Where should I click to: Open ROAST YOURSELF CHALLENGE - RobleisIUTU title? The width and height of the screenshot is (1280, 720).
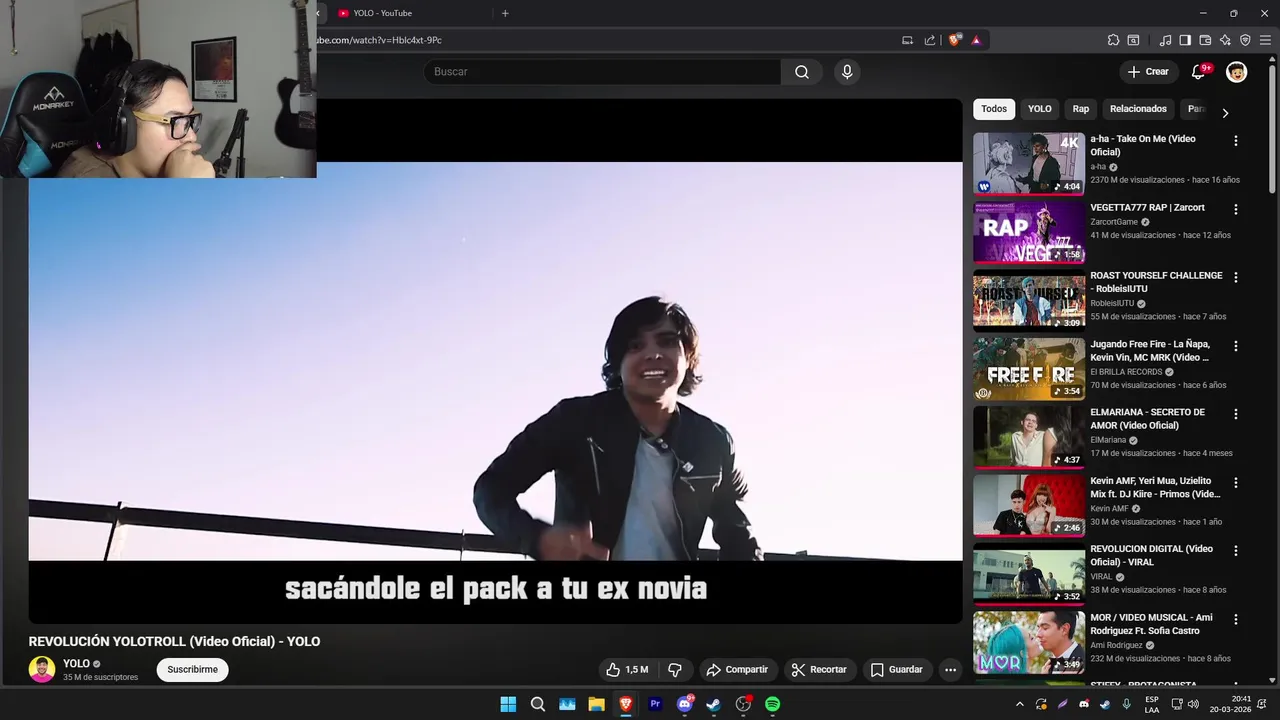(1156, 282)
